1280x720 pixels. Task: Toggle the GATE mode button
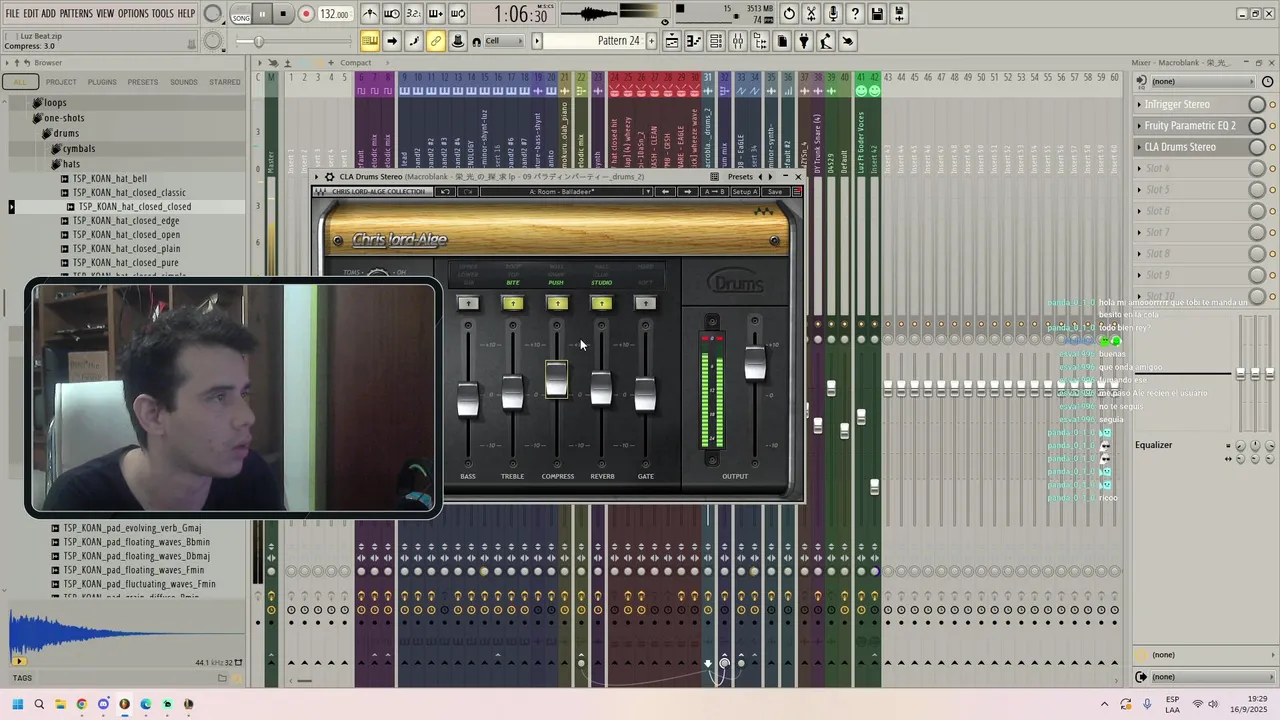(x=645, y=303)
